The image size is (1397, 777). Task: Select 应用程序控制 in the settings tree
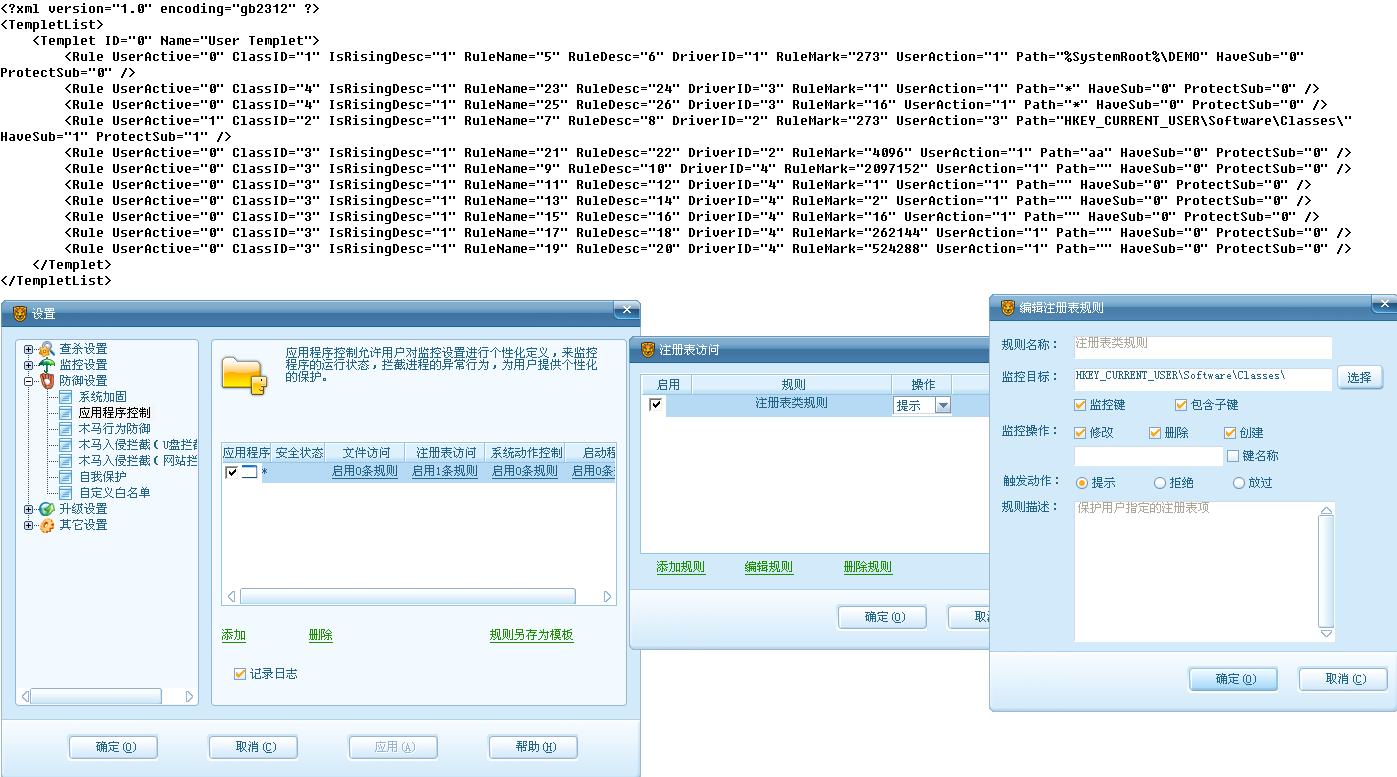(x=115, y=413)
